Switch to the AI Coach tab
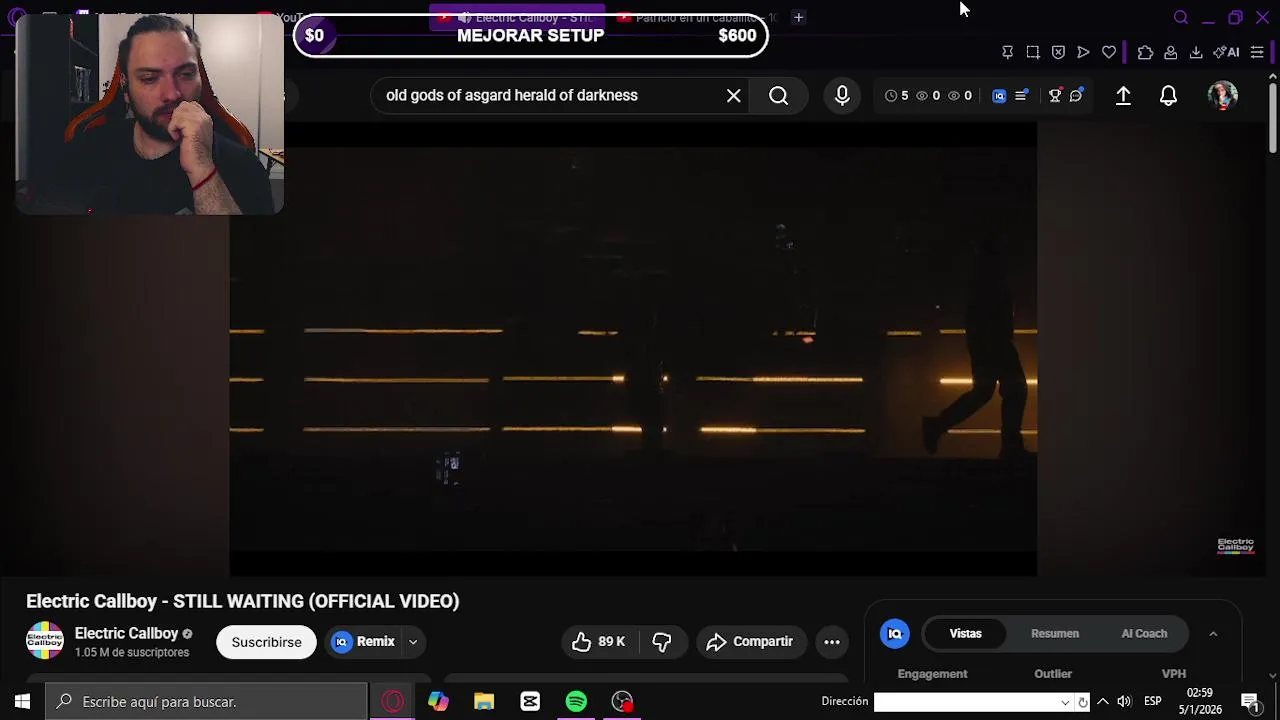The image size is (1280, 720). pyautogui.click(x=1144, y=634)
